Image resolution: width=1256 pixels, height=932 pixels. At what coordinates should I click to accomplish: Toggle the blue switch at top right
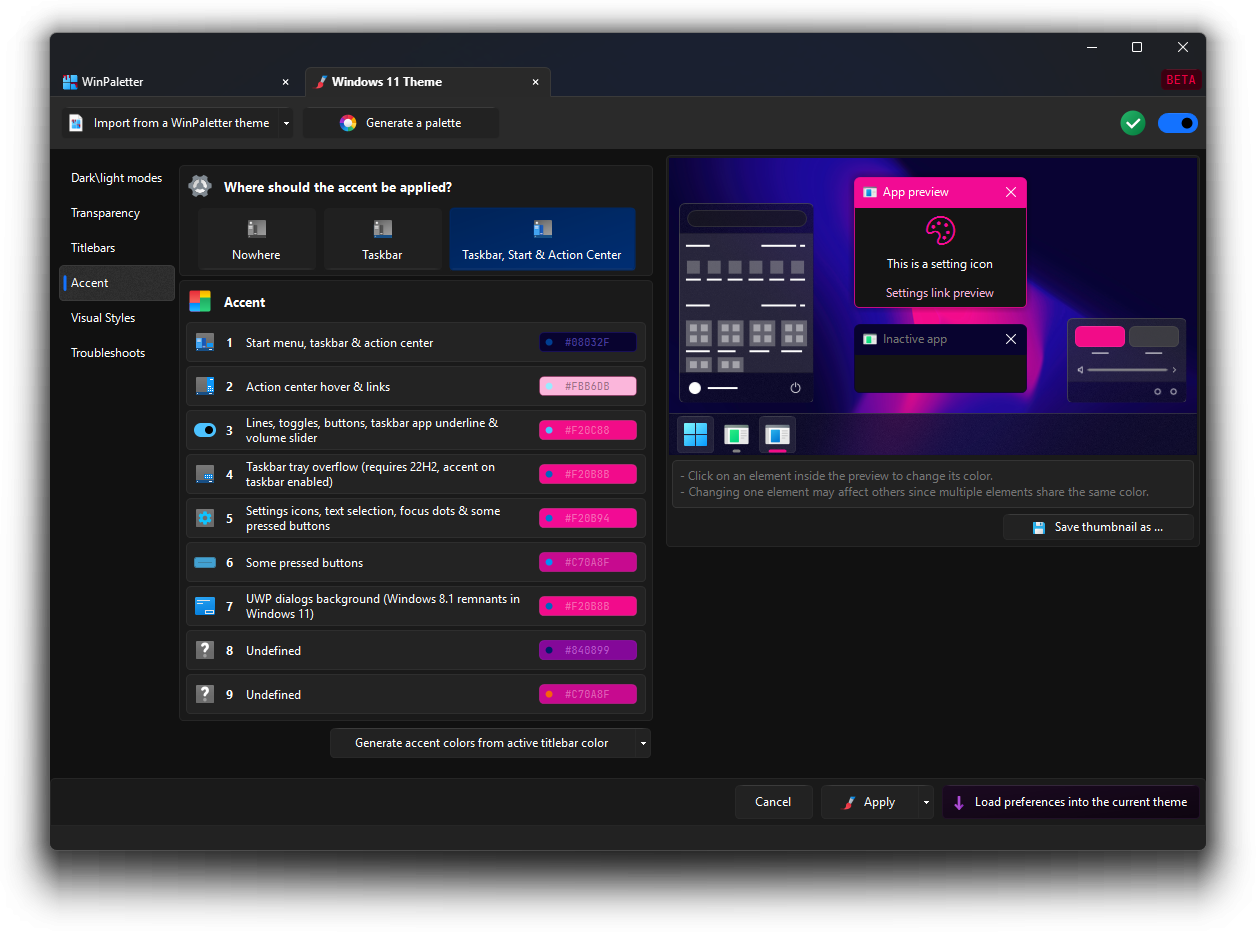tap(1177, 123)
